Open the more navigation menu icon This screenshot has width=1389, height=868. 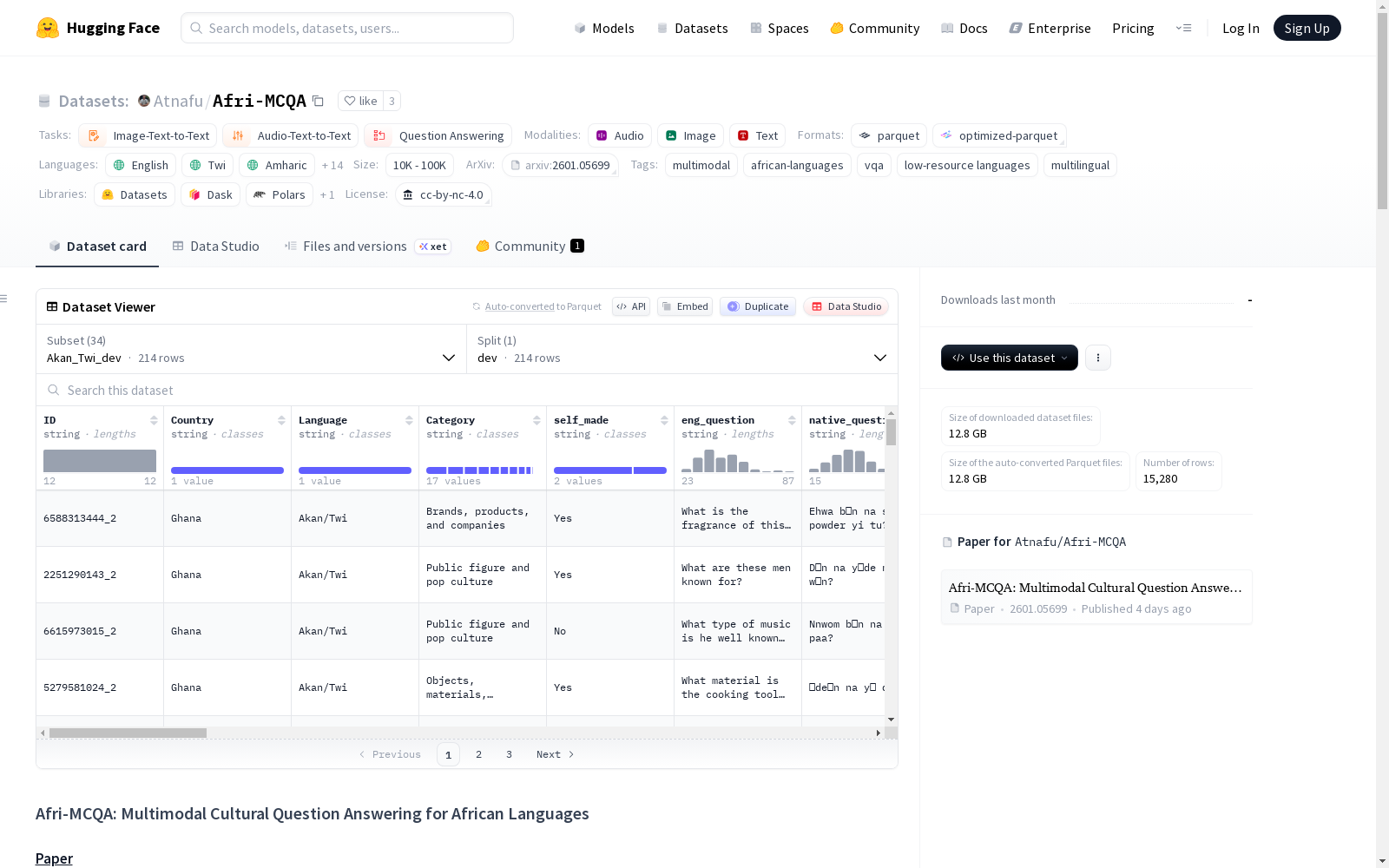coord(1183,28)
